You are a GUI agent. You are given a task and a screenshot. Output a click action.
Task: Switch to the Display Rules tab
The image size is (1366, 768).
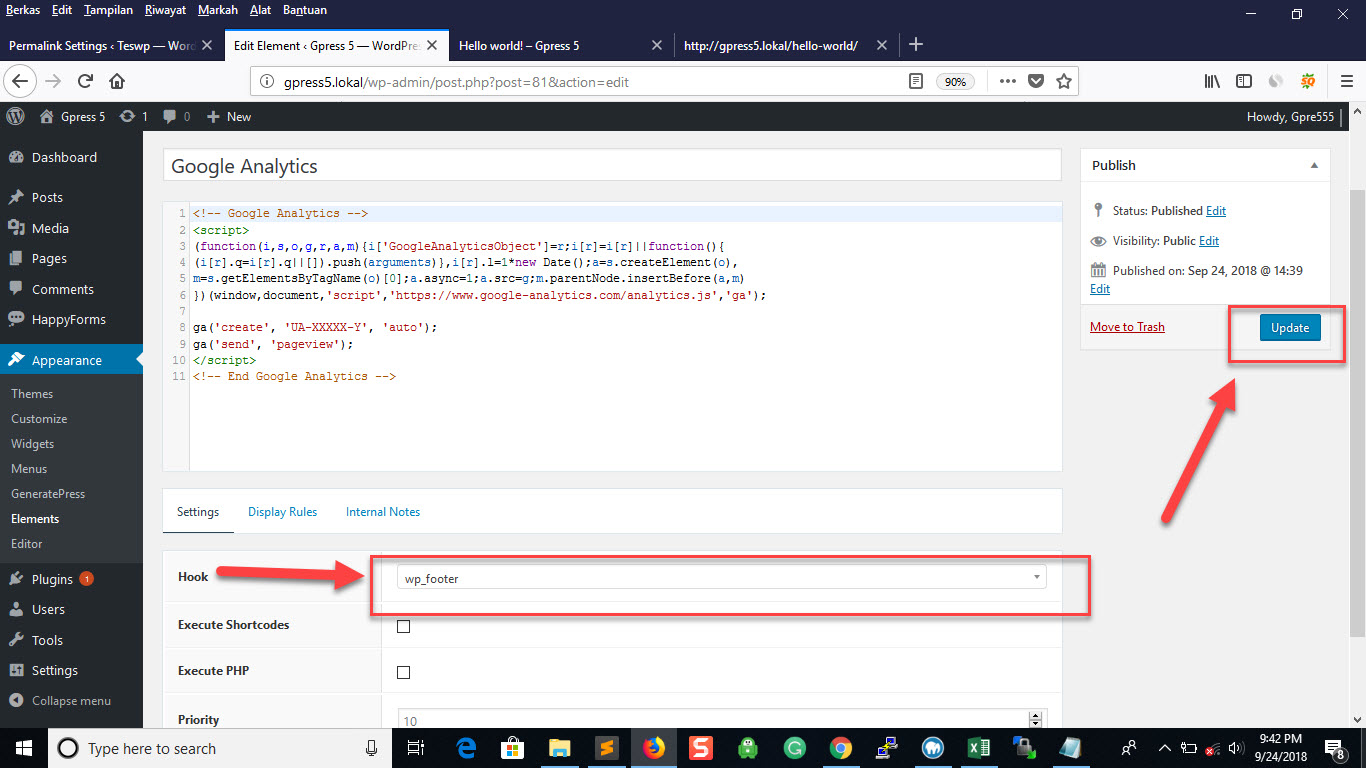click(282, 512)
